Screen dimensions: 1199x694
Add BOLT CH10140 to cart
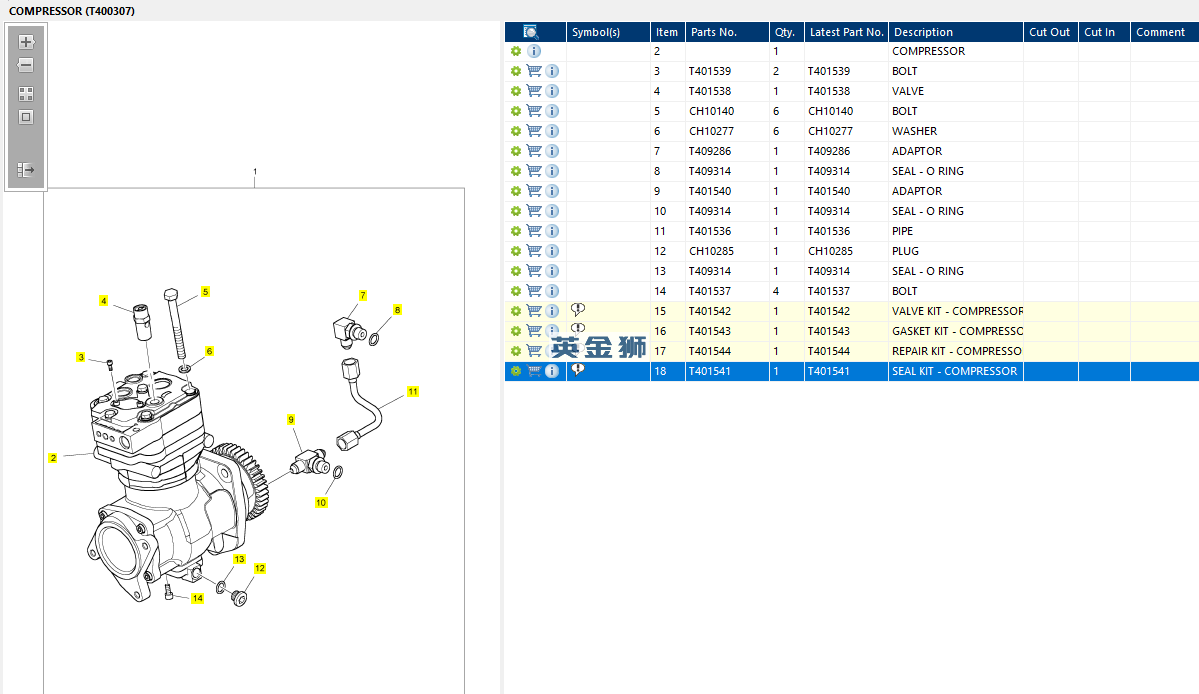[x=534, y=111]
